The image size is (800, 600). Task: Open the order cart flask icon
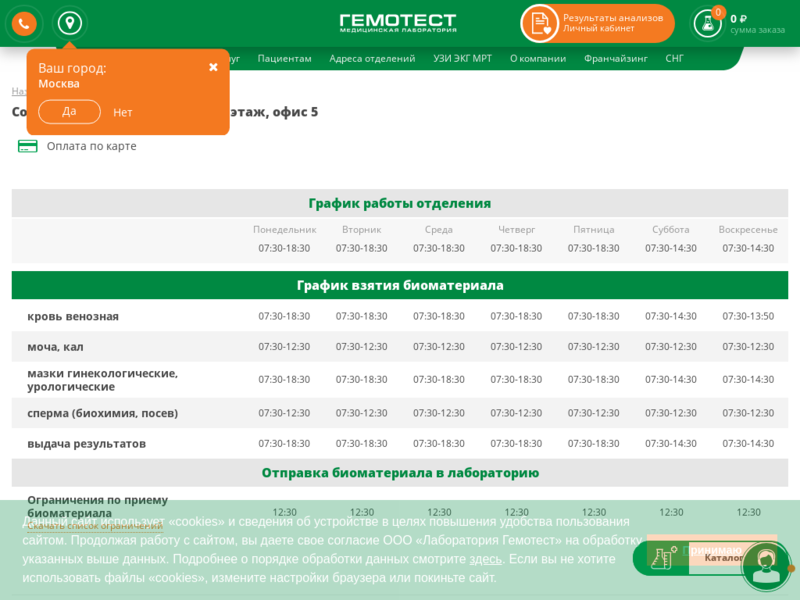click(x=707, y=24)
